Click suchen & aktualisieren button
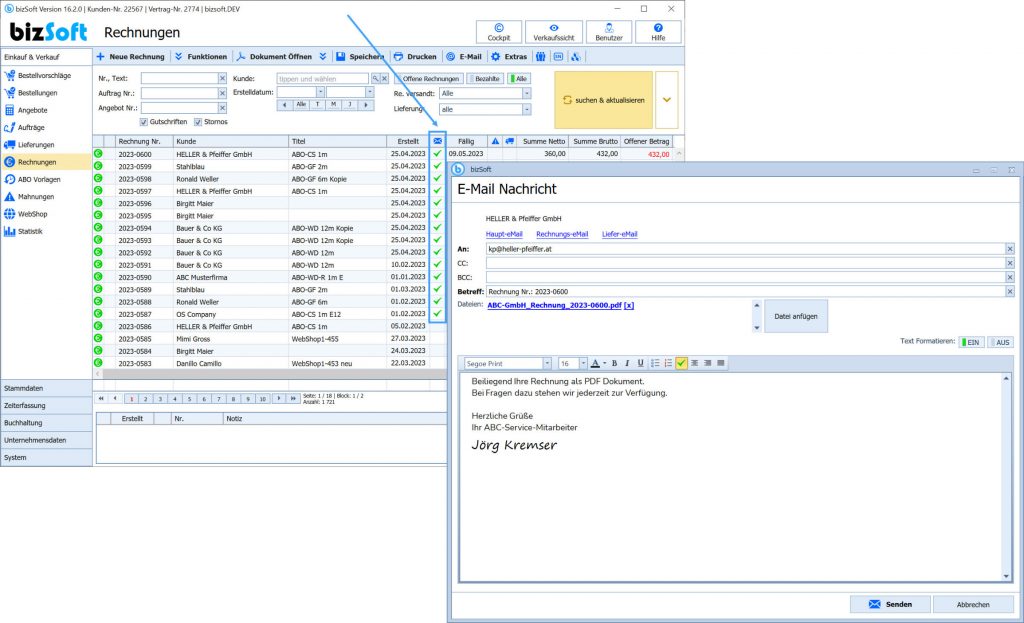This screenshot has height=623, width=1024. 603,100
